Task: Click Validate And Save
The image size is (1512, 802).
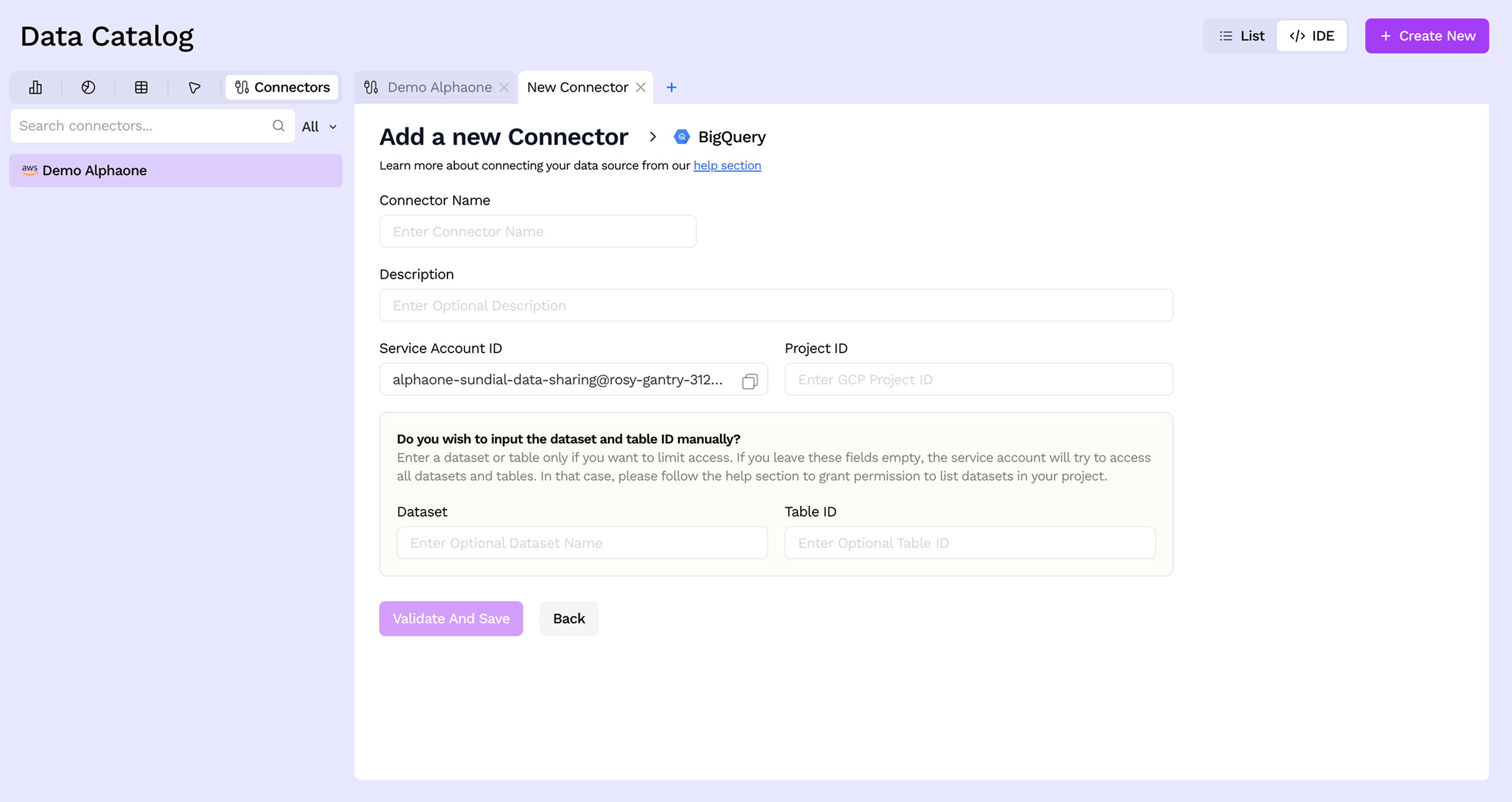Action: 451,618
